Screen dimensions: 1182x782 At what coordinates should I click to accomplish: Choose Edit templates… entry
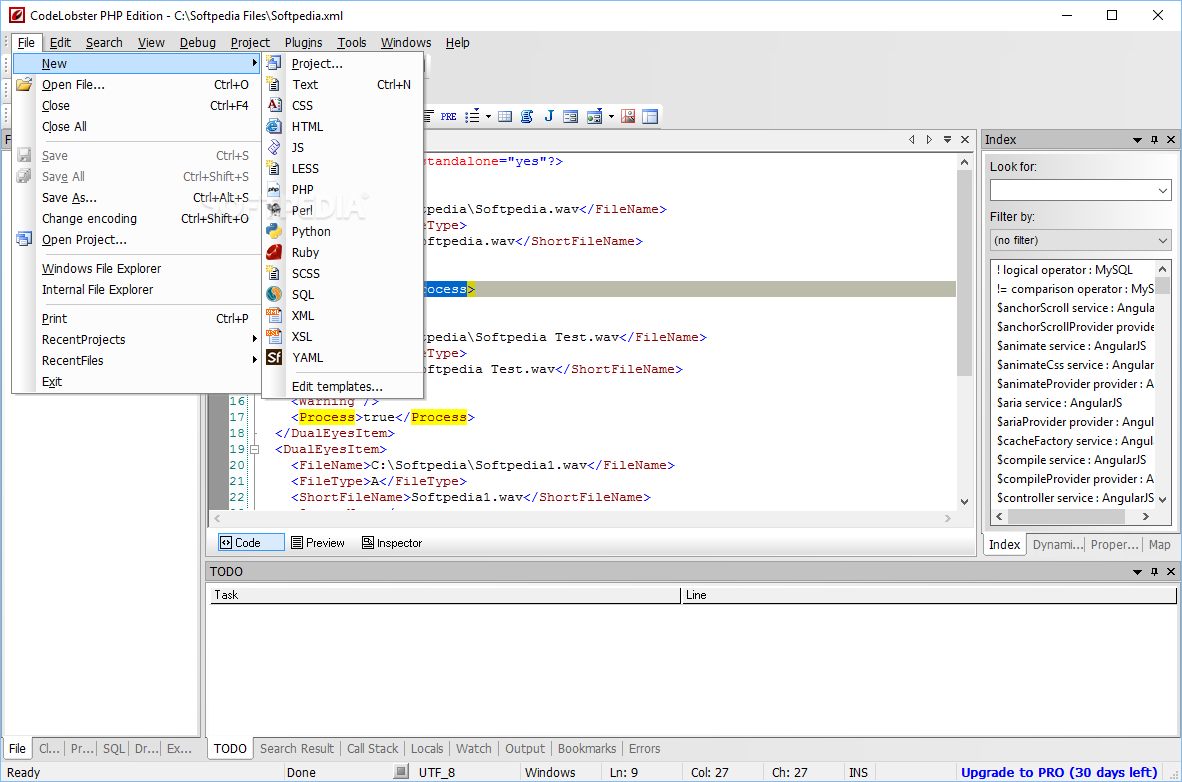click(337, 386)
